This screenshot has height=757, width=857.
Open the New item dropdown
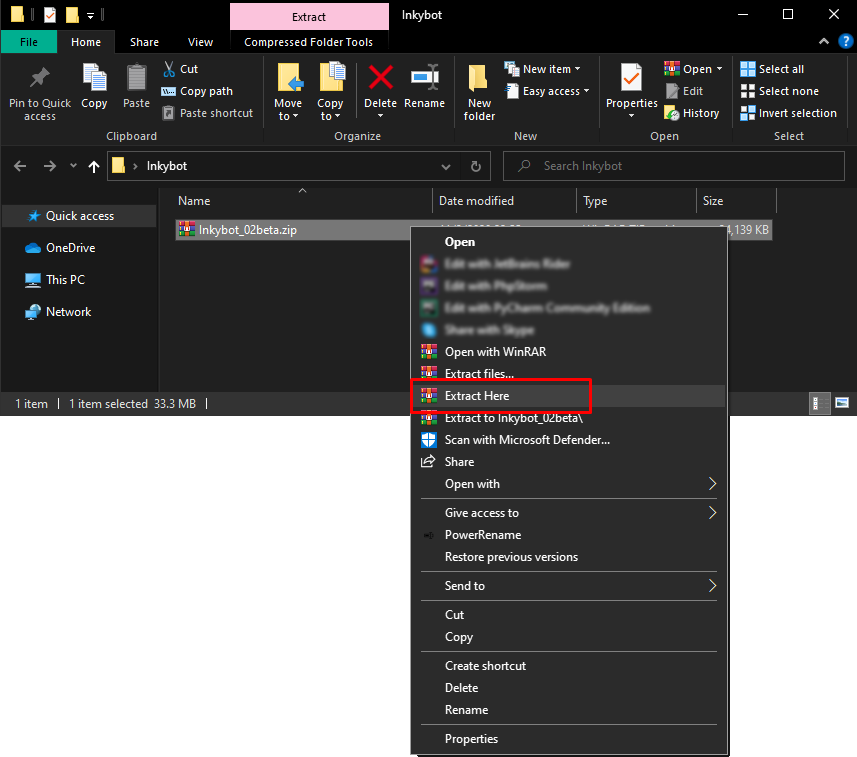(544, 68)
